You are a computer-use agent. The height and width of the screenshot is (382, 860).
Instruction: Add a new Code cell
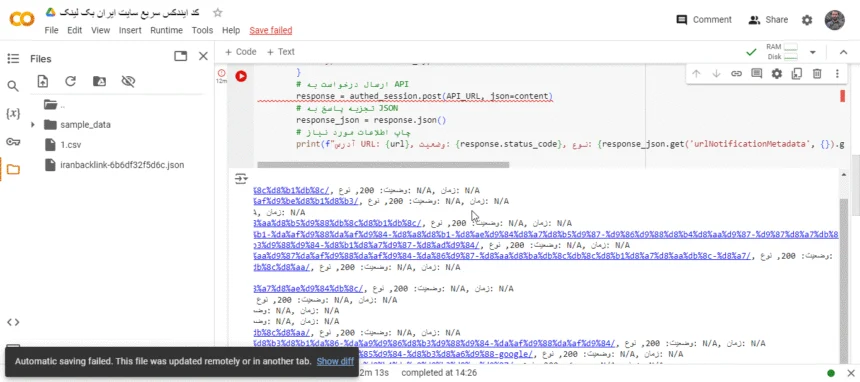tap(240, 52)
